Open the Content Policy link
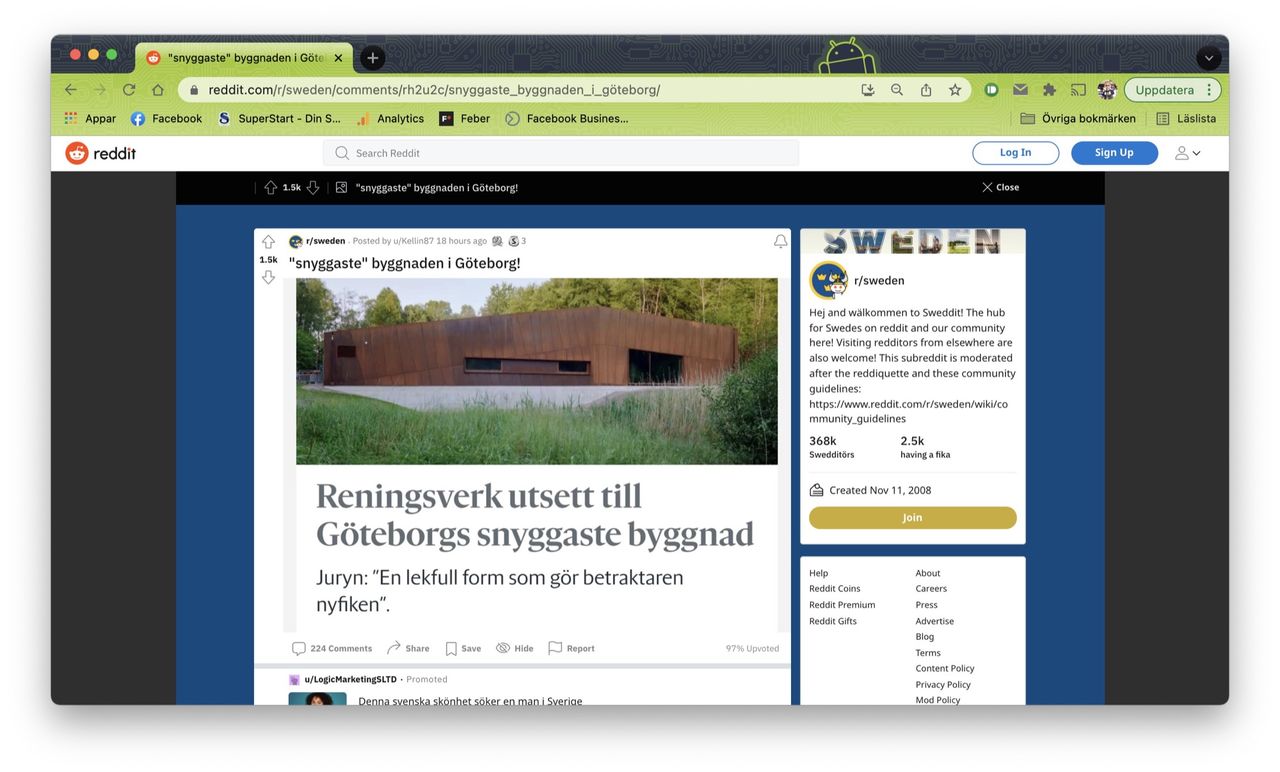 point(944,668)
